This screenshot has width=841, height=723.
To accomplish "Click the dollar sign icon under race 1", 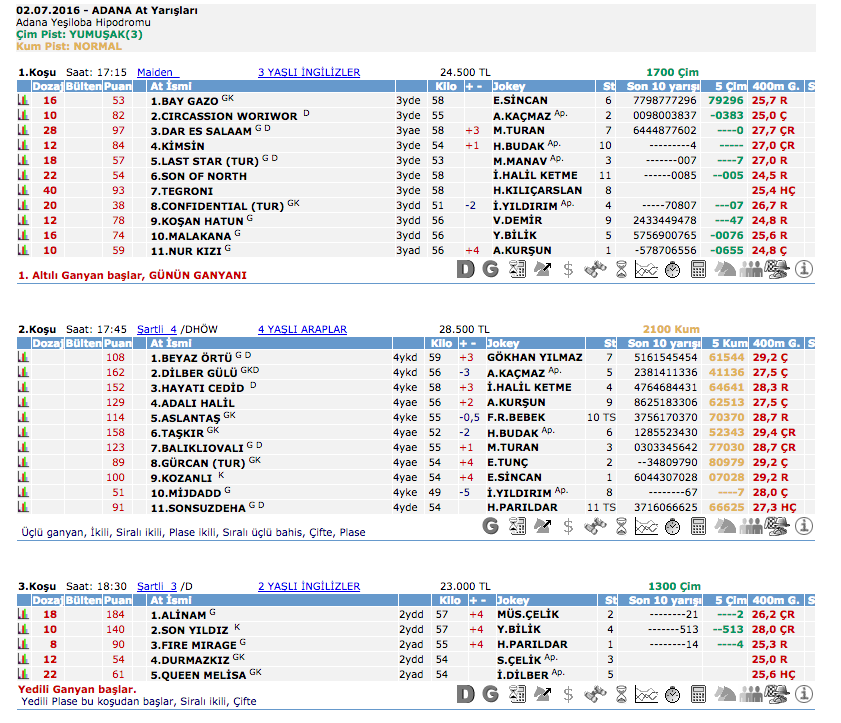I will click(569, 269).
